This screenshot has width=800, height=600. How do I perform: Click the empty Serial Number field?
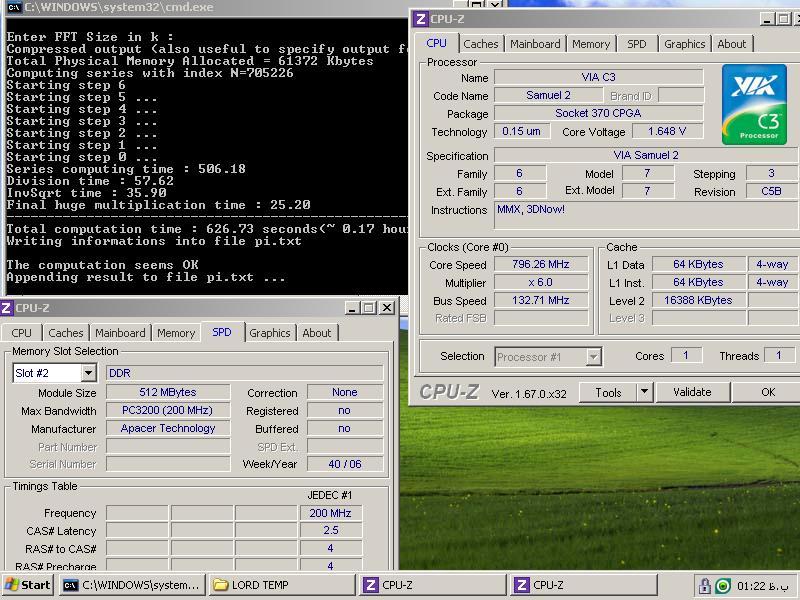pos(168,464)
